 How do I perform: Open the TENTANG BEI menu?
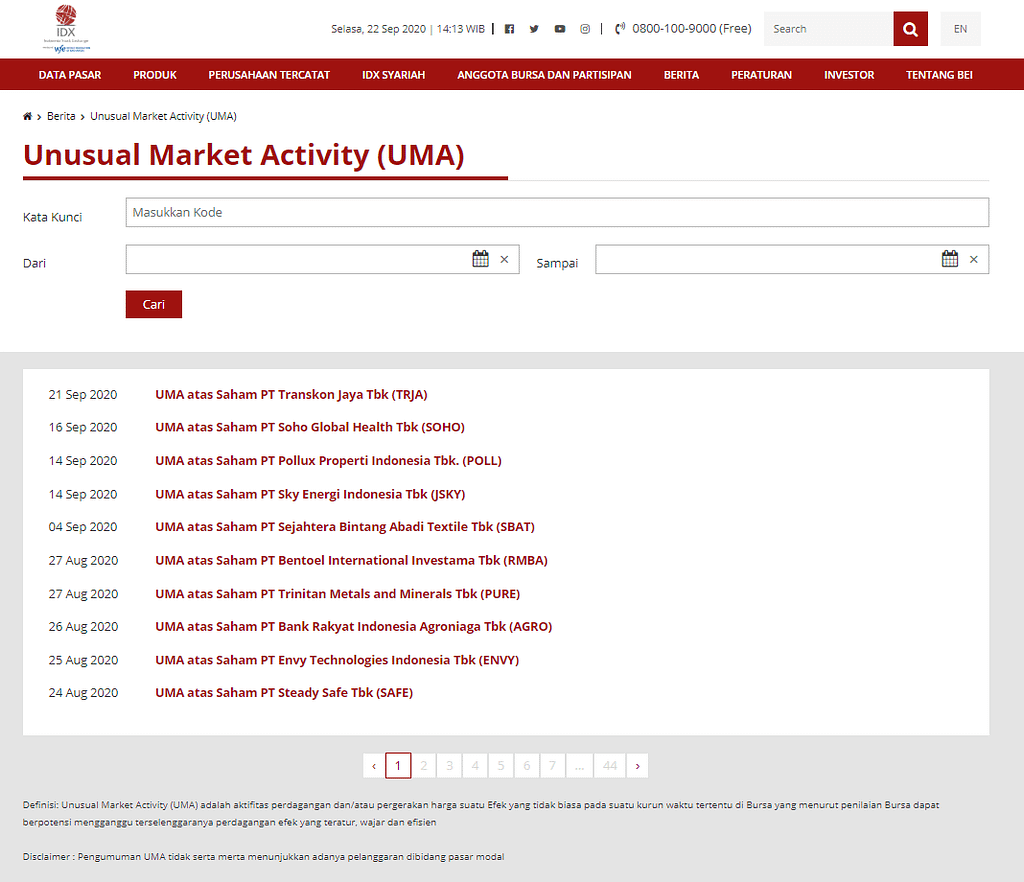pos(939,75)
